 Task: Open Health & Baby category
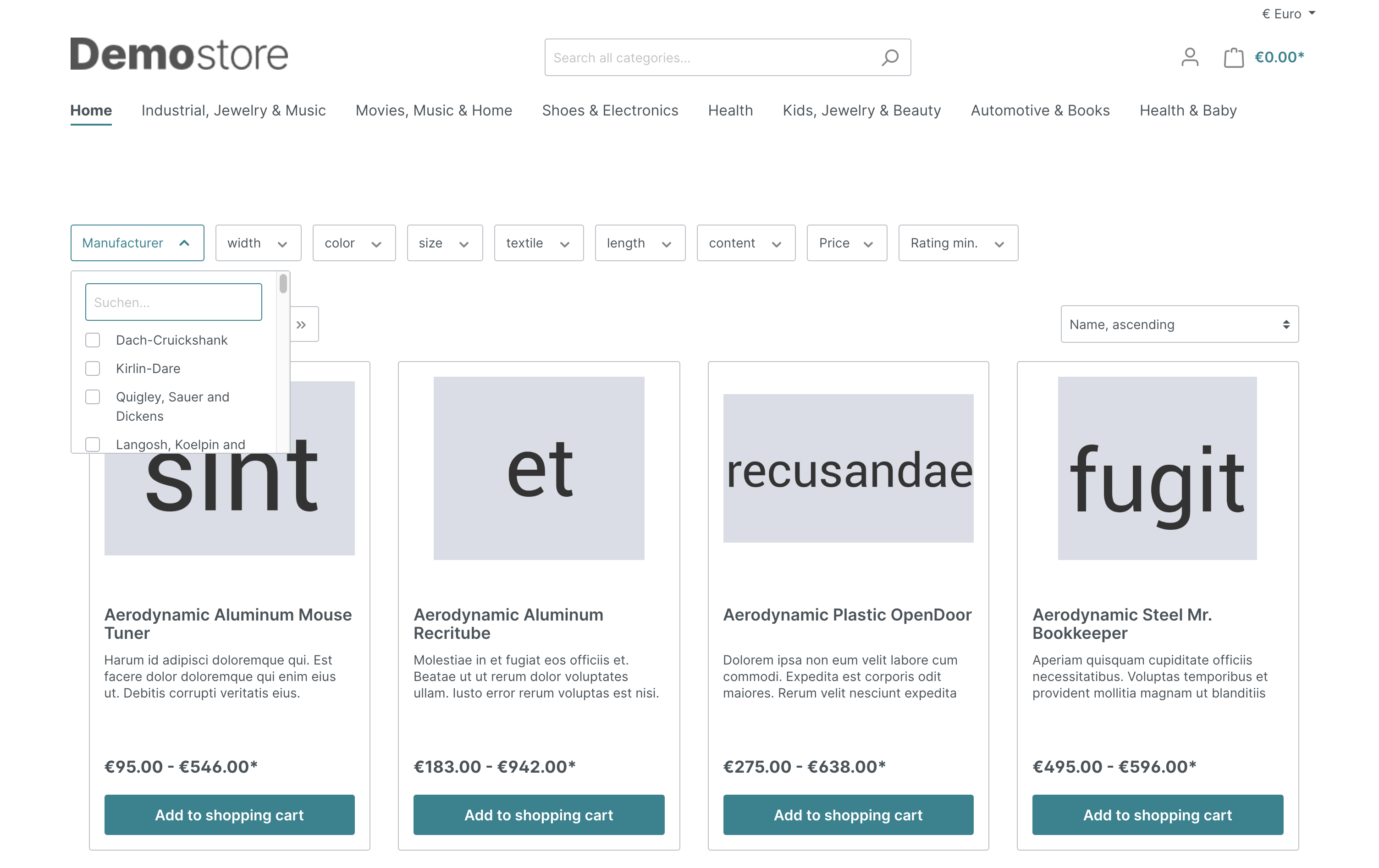point(1188,110)
